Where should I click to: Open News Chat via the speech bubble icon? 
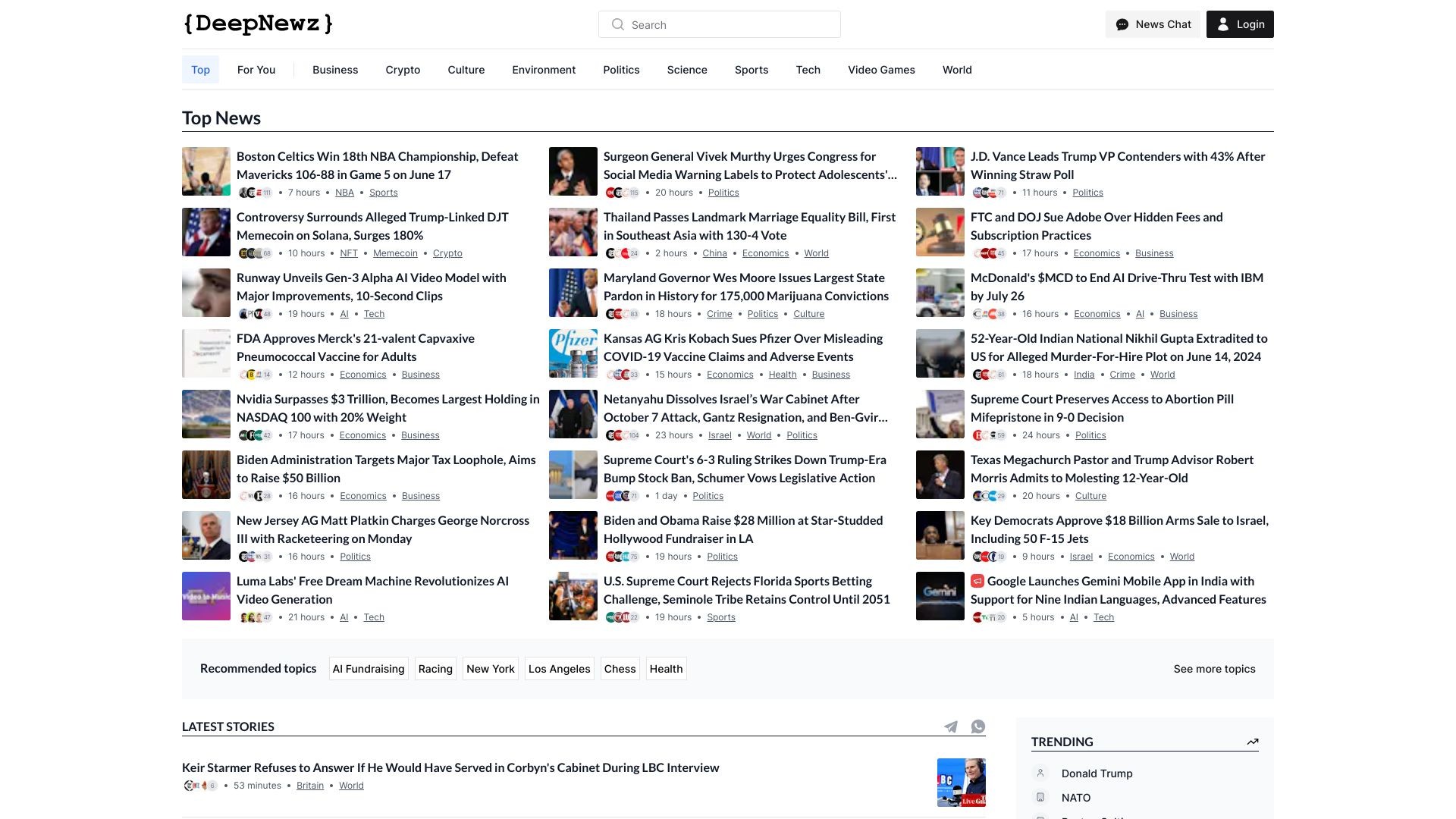pyautogui.click(x=1122, y=24)
